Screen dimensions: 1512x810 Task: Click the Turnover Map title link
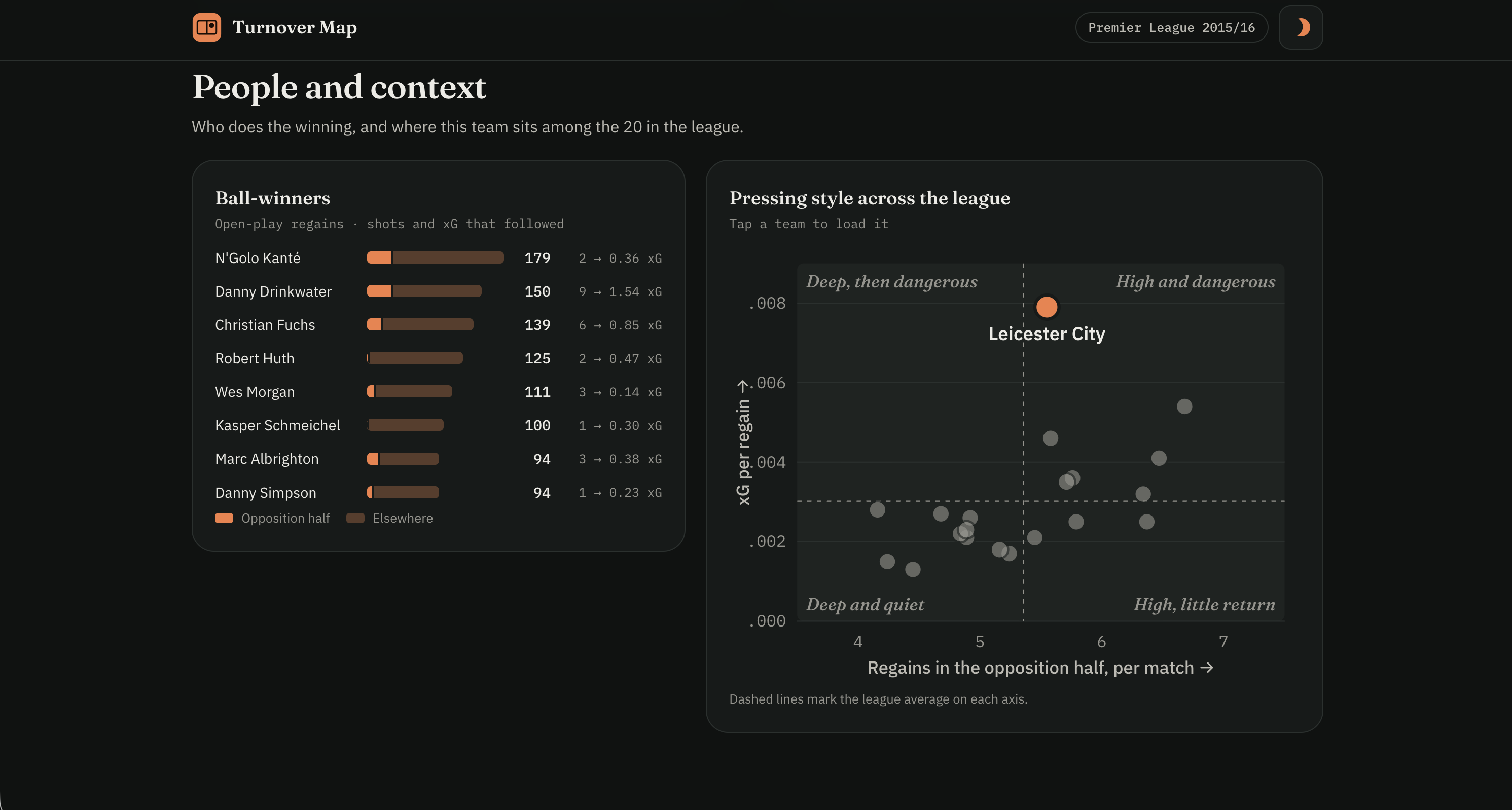[x=295, y=27]
